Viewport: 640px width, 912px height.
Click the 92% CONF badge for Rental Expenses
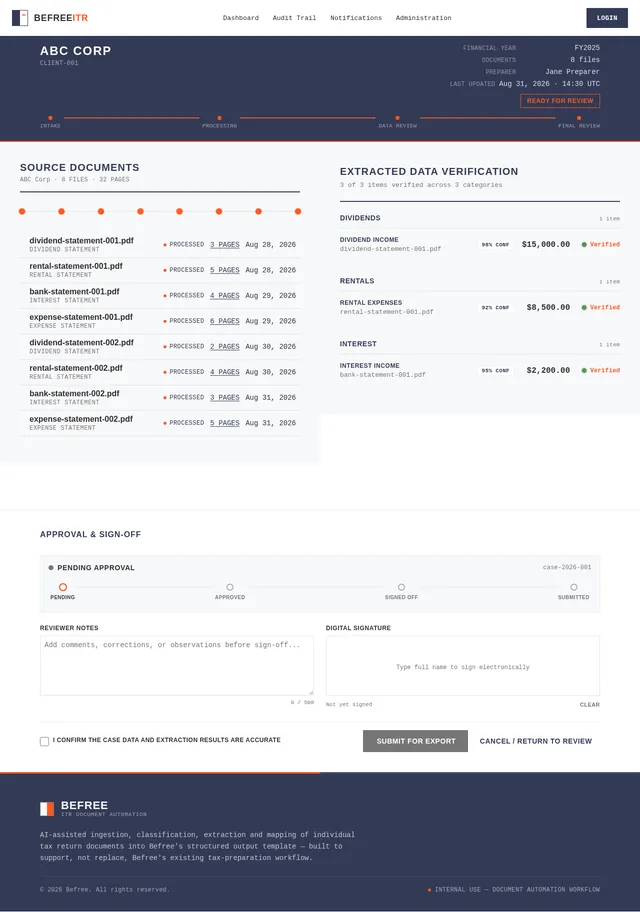[495, 308]
